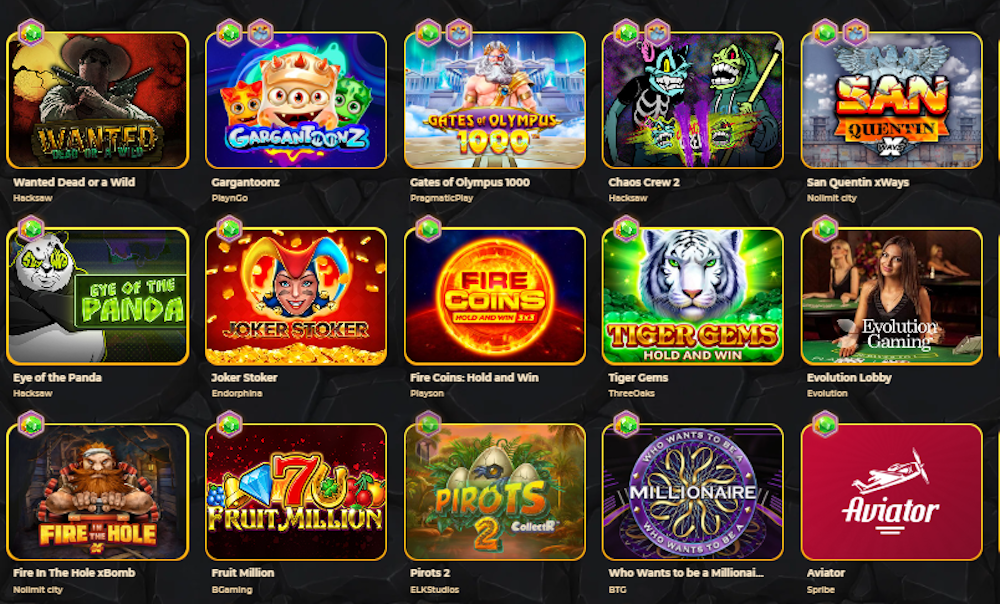Image resolution: width=1000 pixels, height=604 pixels.
Task: Click the green gem badge on Eye of the Panda
Action: tap(31, 228)
